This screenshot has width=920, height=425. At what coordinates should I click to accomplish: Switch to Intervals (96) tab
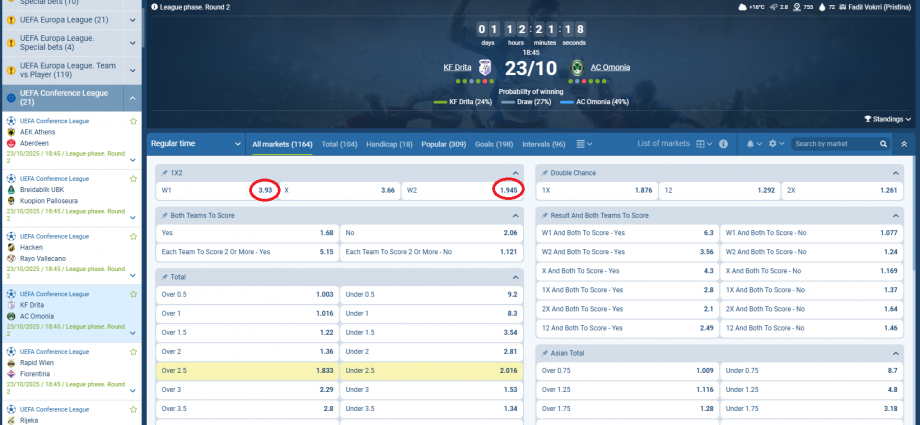(544, 144)
